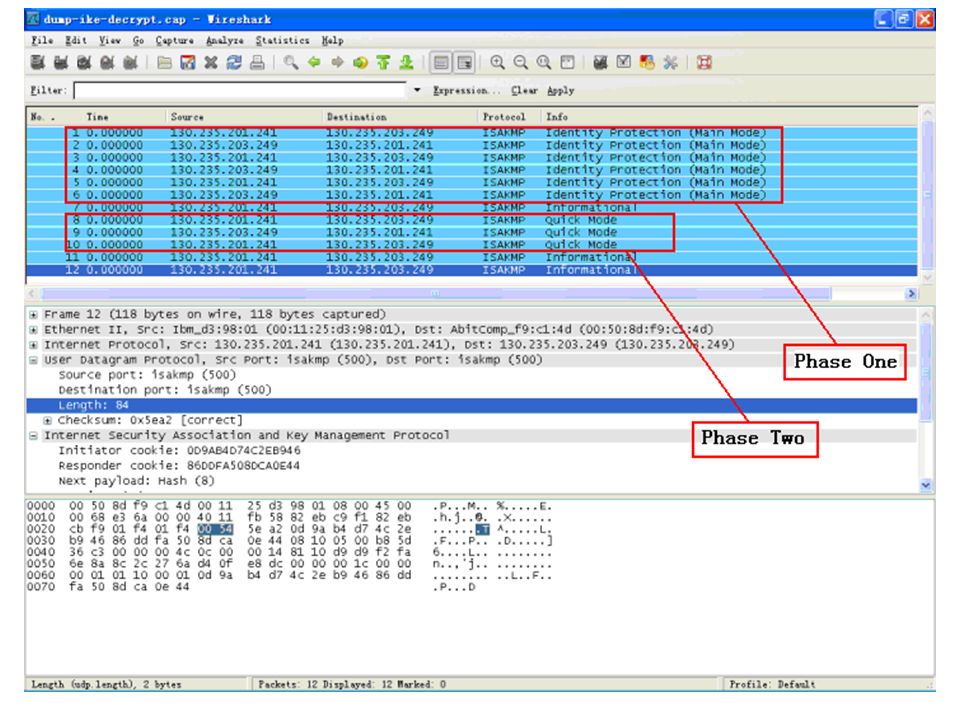
Task: Find a packet with magnifier icon
Action: [x=291, y=62]
